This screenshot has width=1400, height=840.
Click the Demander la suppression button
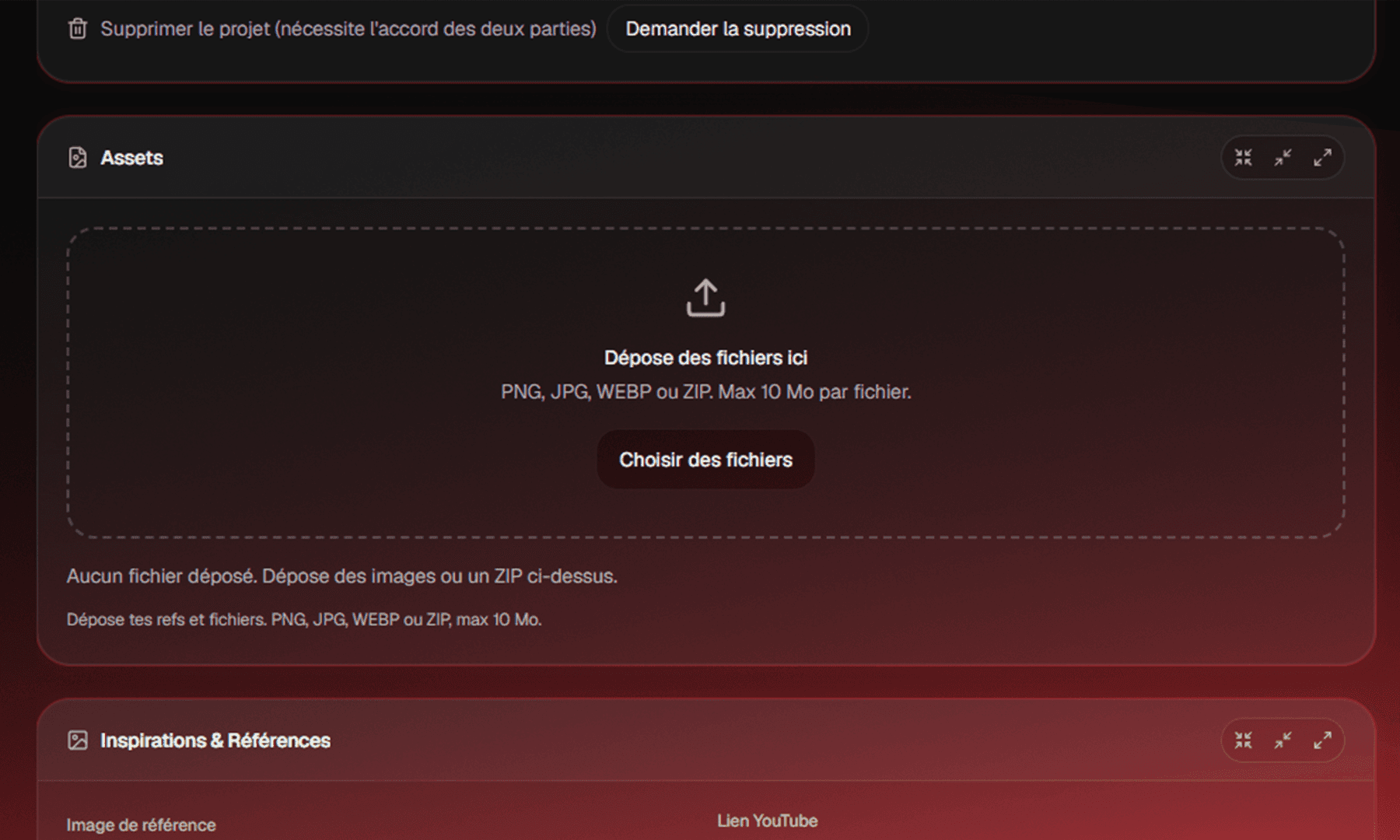pyautogui.click(x=737, y=29)
